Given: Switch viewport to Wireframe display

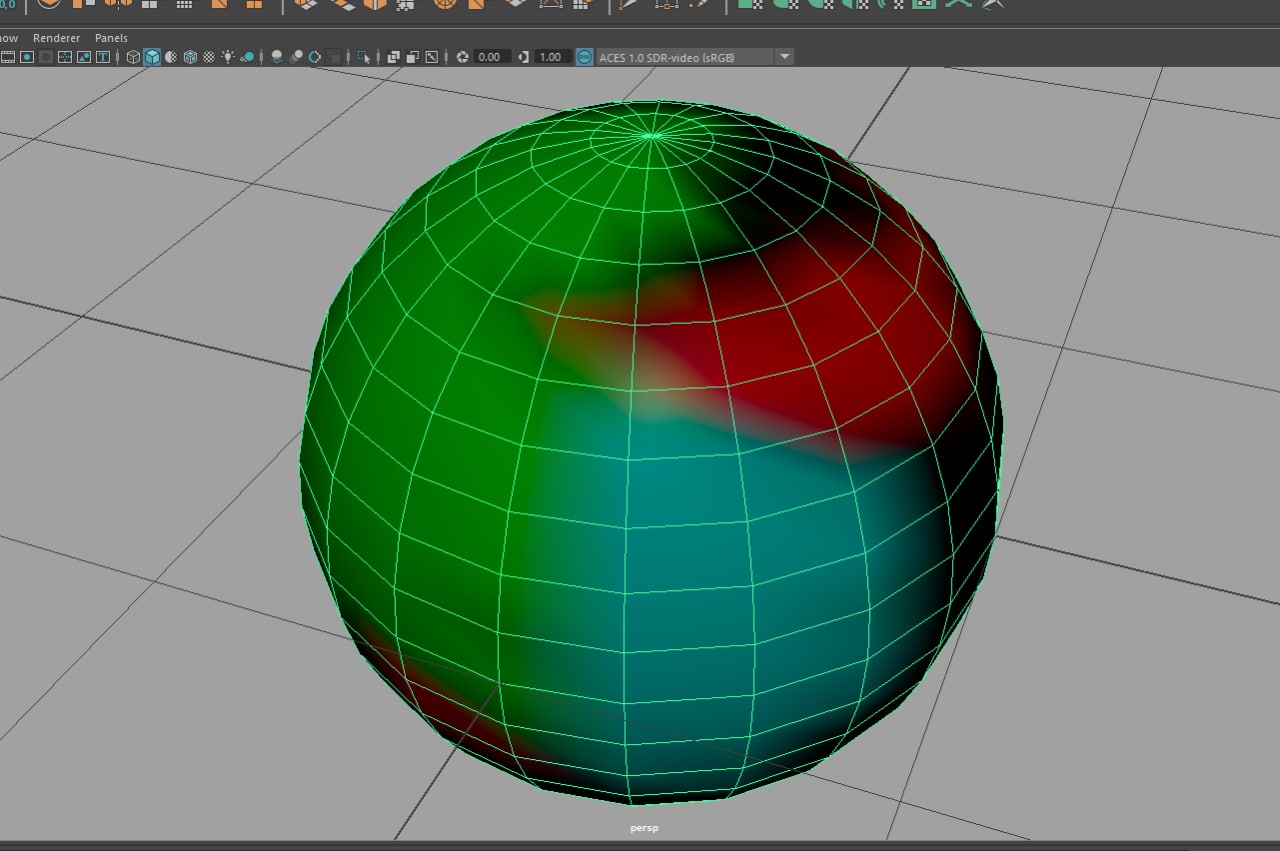Looking at the screenshot, I should click(x=133, y=57).
